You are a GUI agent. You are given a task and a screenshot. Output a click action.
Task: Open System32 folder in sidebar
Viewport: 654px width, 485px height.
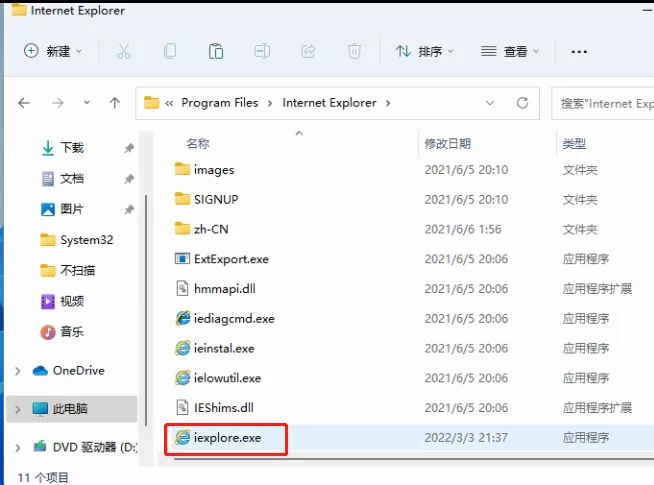pyautogui.click(x=76, y=240)
